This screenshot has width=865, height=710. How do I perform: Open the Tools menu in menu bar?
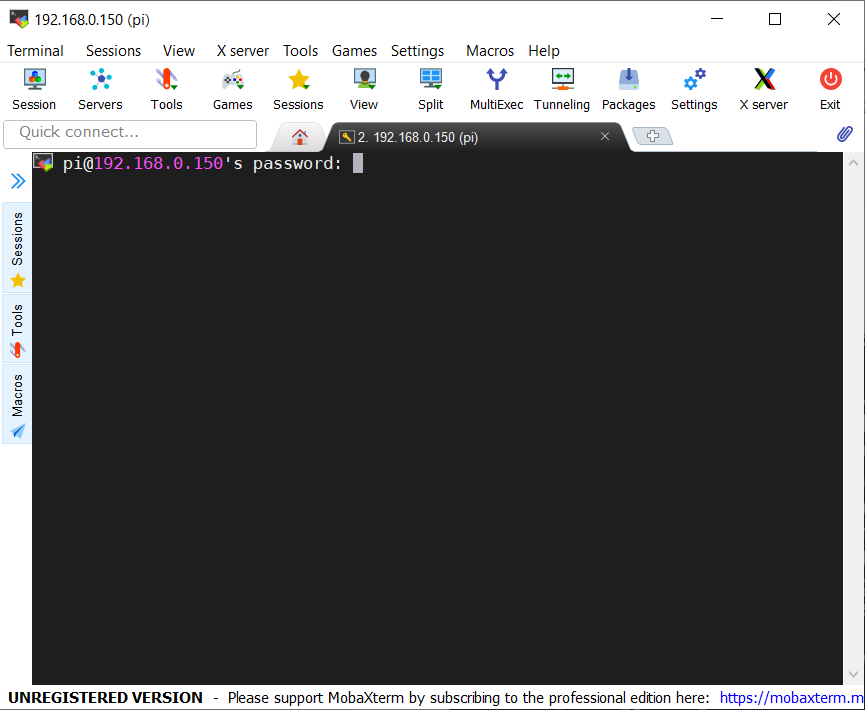coord(301,51)
